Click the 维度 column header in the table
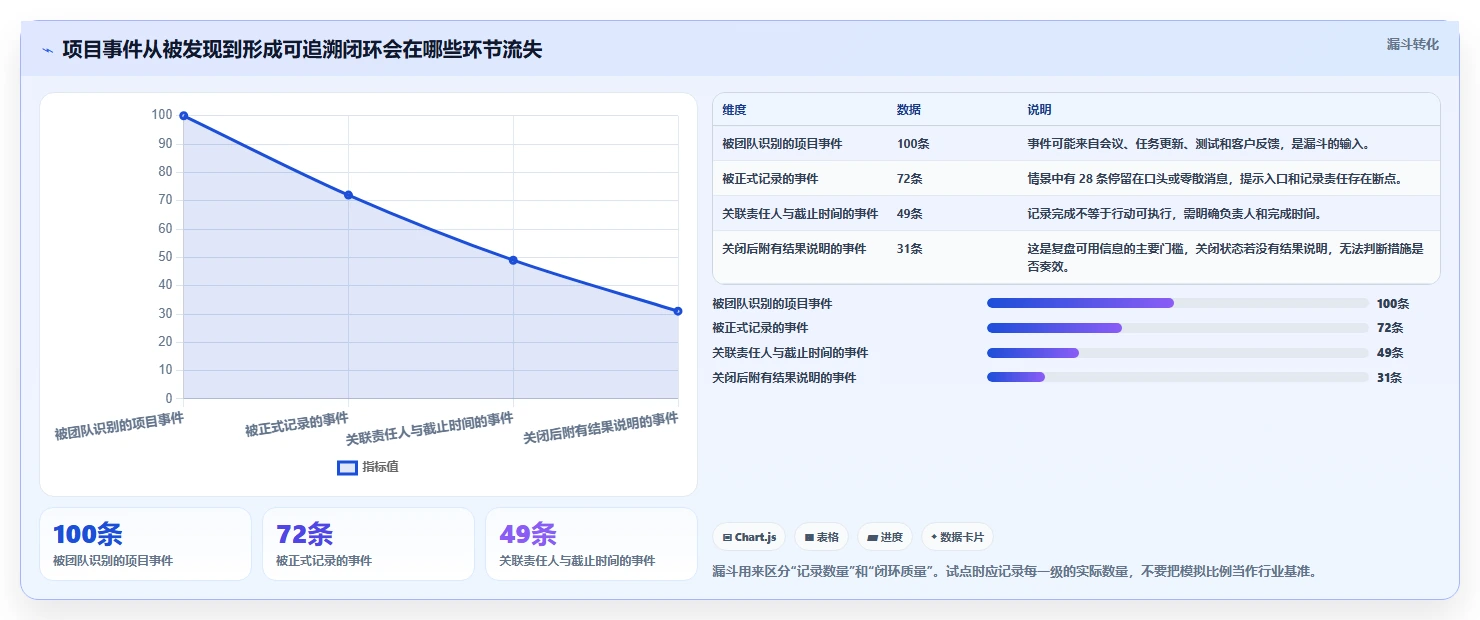1480x620 pixels. tap(734, 110)
